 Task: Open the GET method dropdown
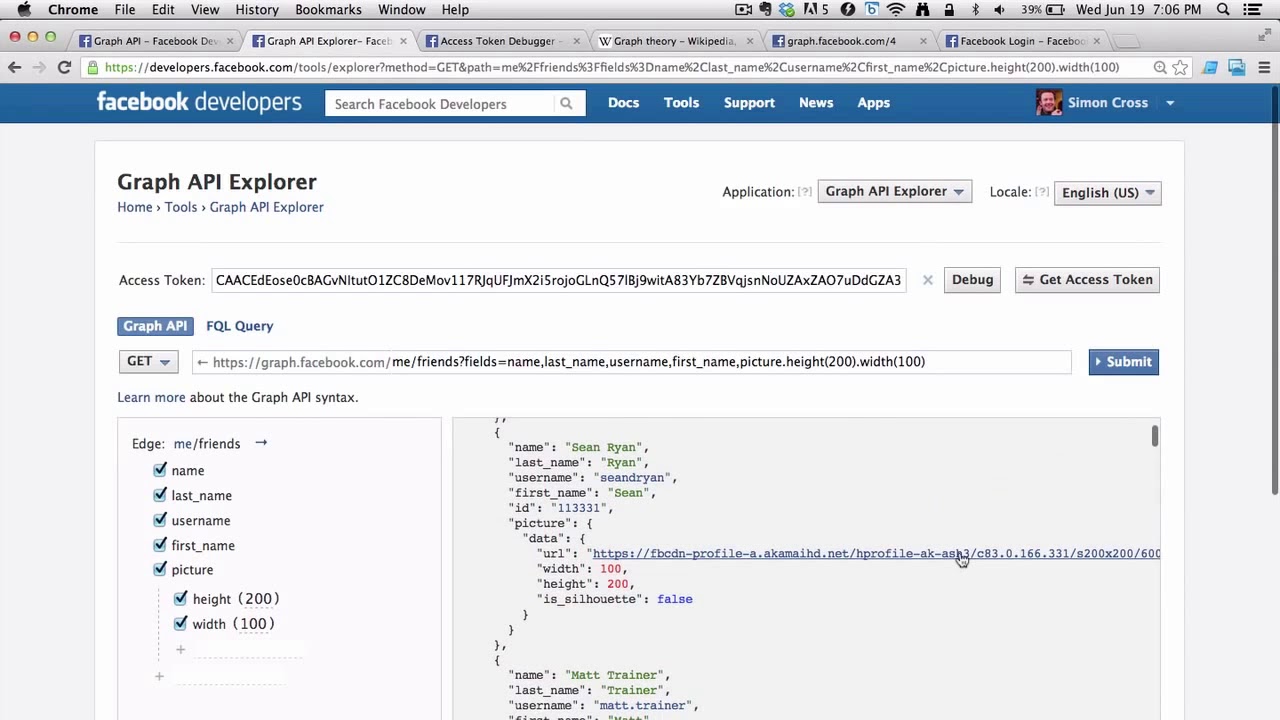pos(148,362)
